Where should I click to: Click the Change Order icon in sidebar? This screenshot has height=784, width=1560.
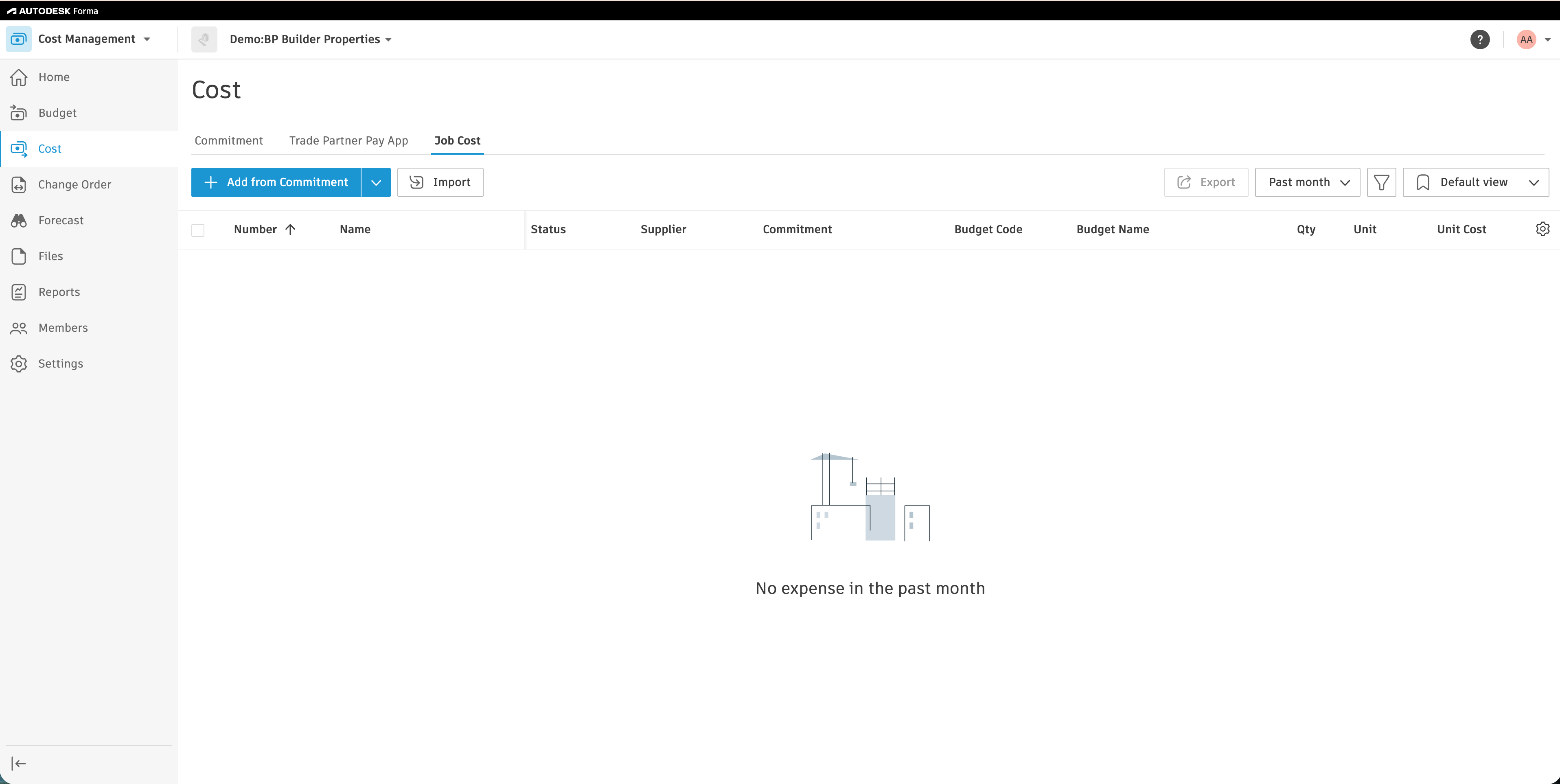pyautogui.click(x=19, y=184)
